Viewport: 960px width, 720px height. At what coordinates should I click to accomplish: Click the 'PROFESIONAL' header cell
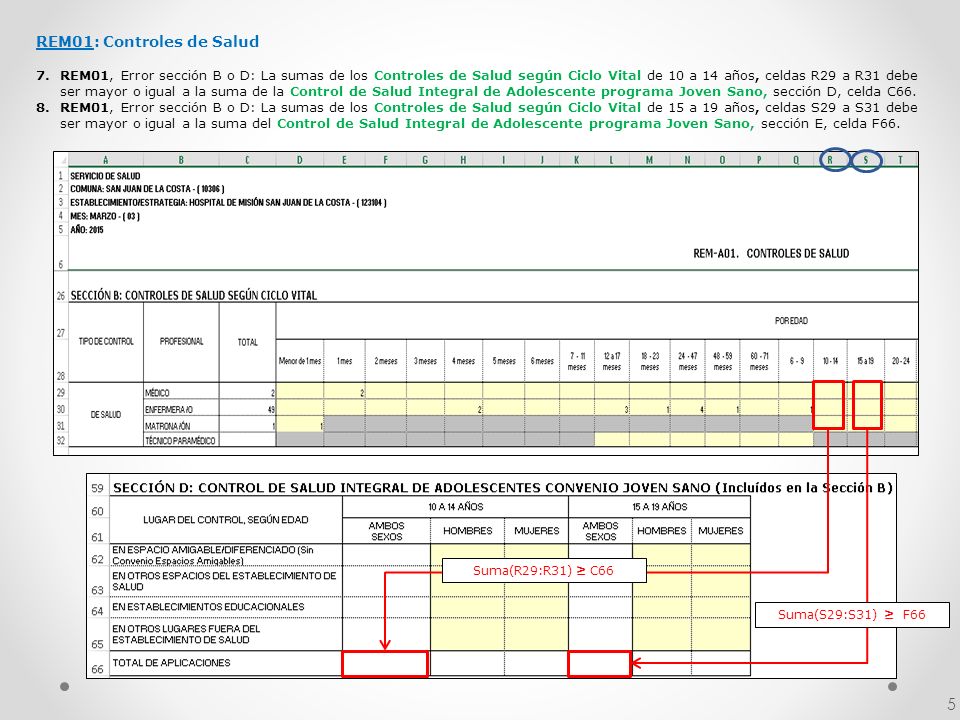point(181,342)
